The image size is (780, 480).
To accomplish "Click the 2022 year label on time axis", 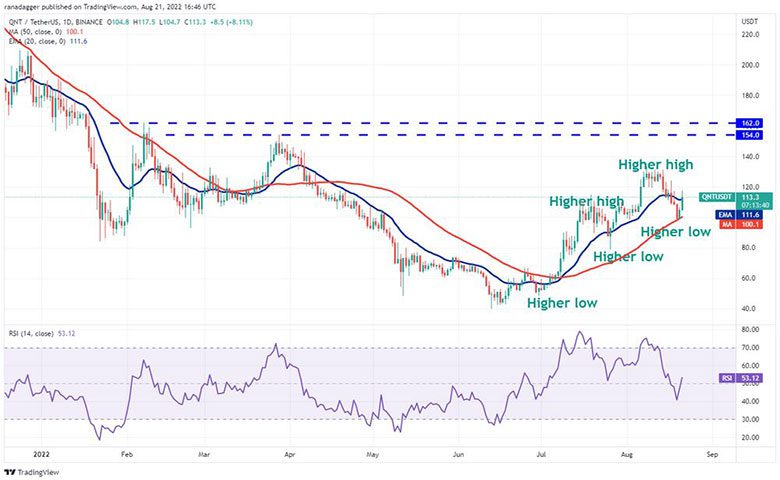I will [41, 455].
